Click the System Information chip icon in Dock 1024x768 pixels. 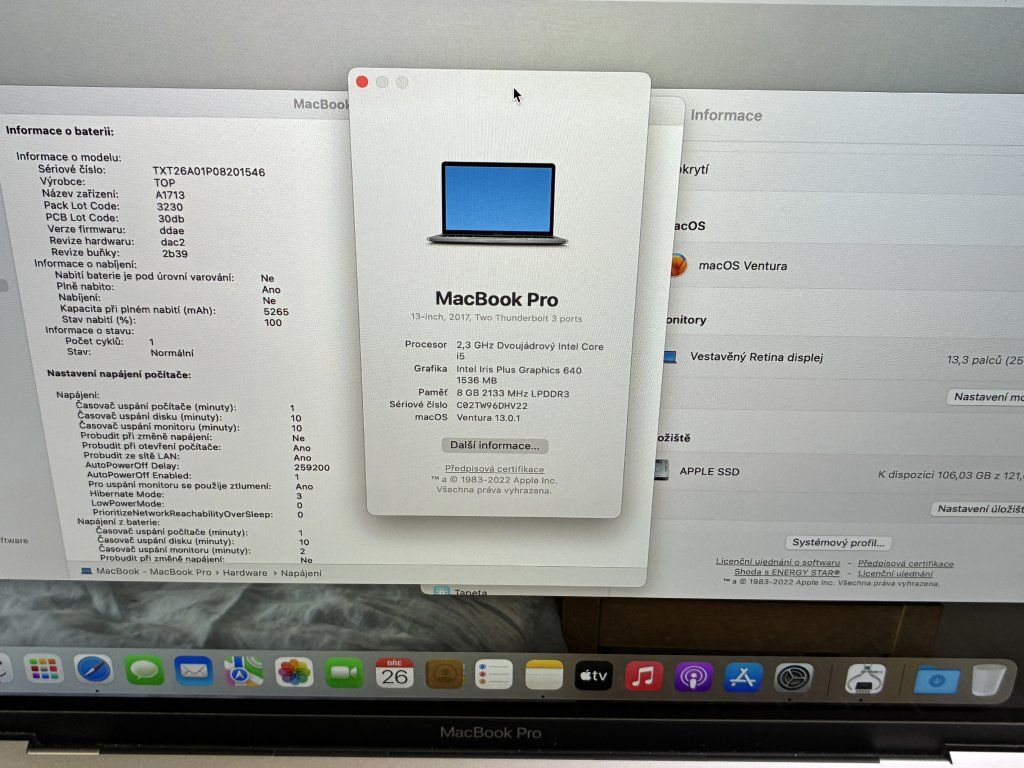(x=863, y=679)
